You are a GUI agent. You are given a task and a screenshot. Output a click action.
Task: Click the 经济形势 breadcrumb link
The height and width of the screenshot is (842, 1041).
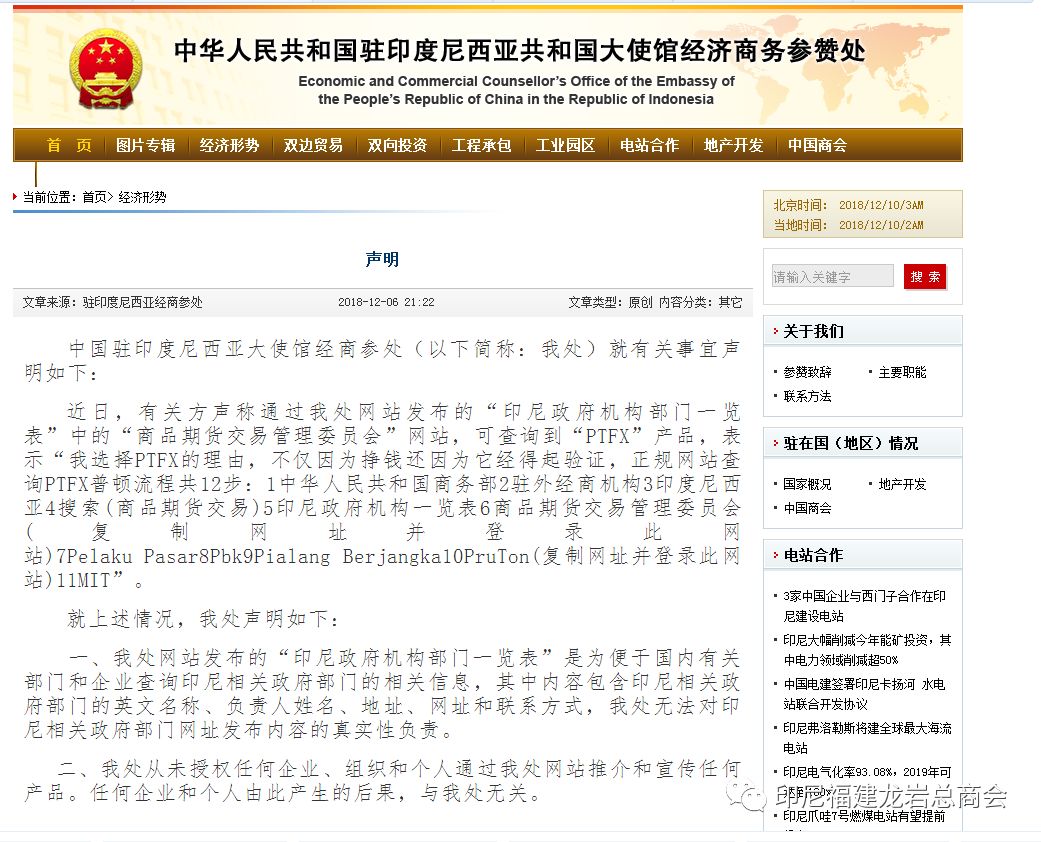[142, 197]
